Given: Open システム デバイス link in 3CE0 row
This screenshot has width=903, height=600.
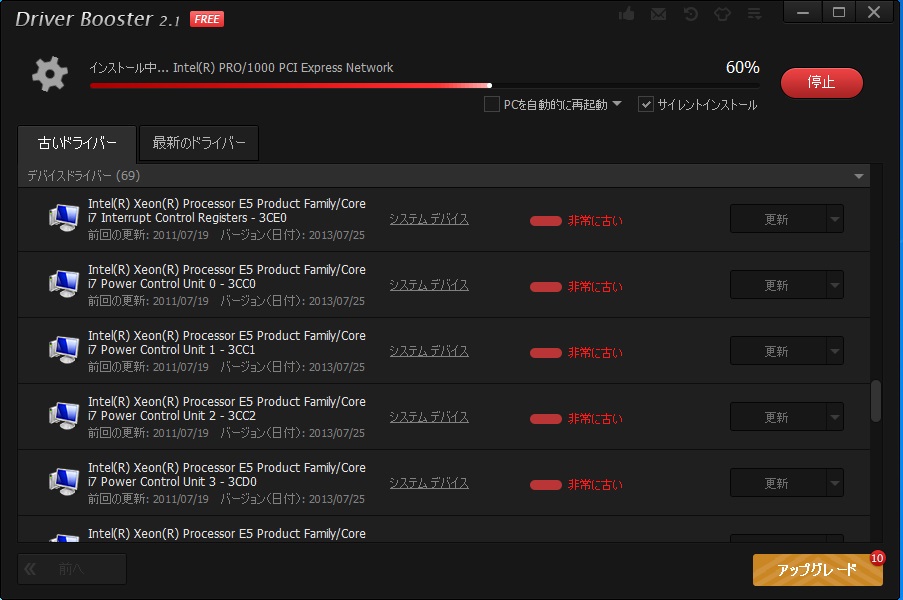Looking at the screenshot, I should (x=429, y=219).
